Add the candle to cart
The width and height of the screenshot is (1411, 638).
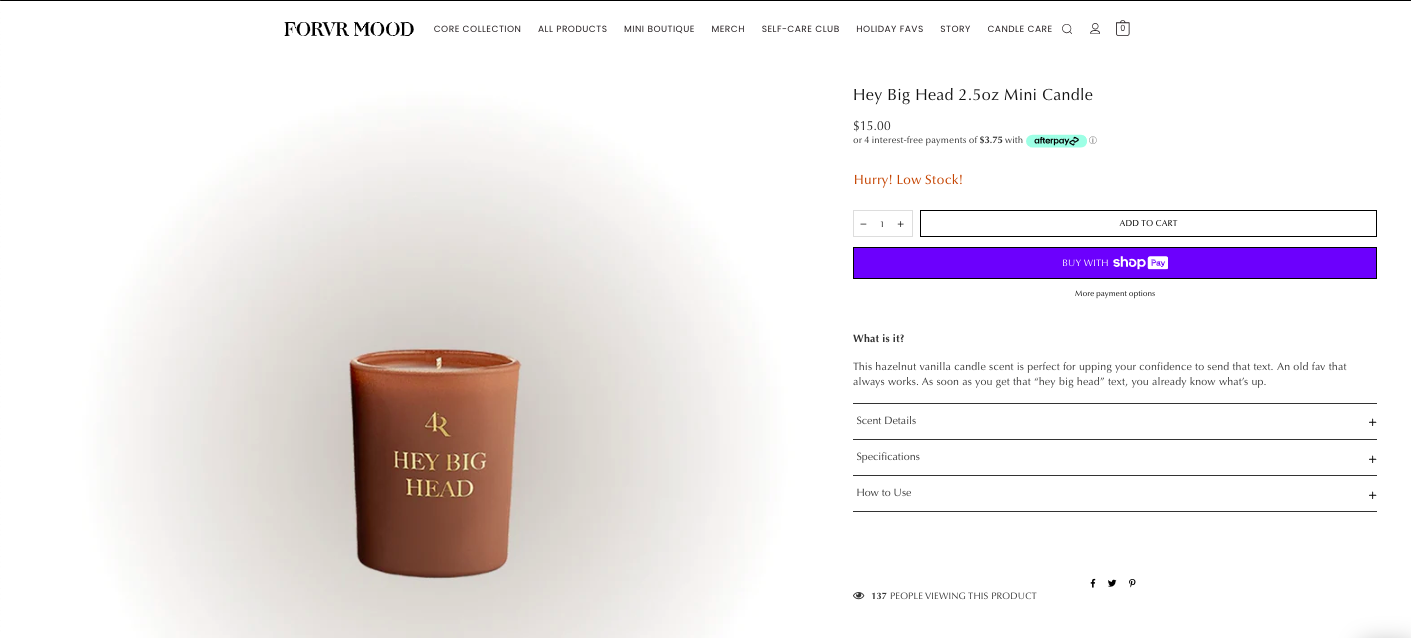click(x=1148, y=223)
